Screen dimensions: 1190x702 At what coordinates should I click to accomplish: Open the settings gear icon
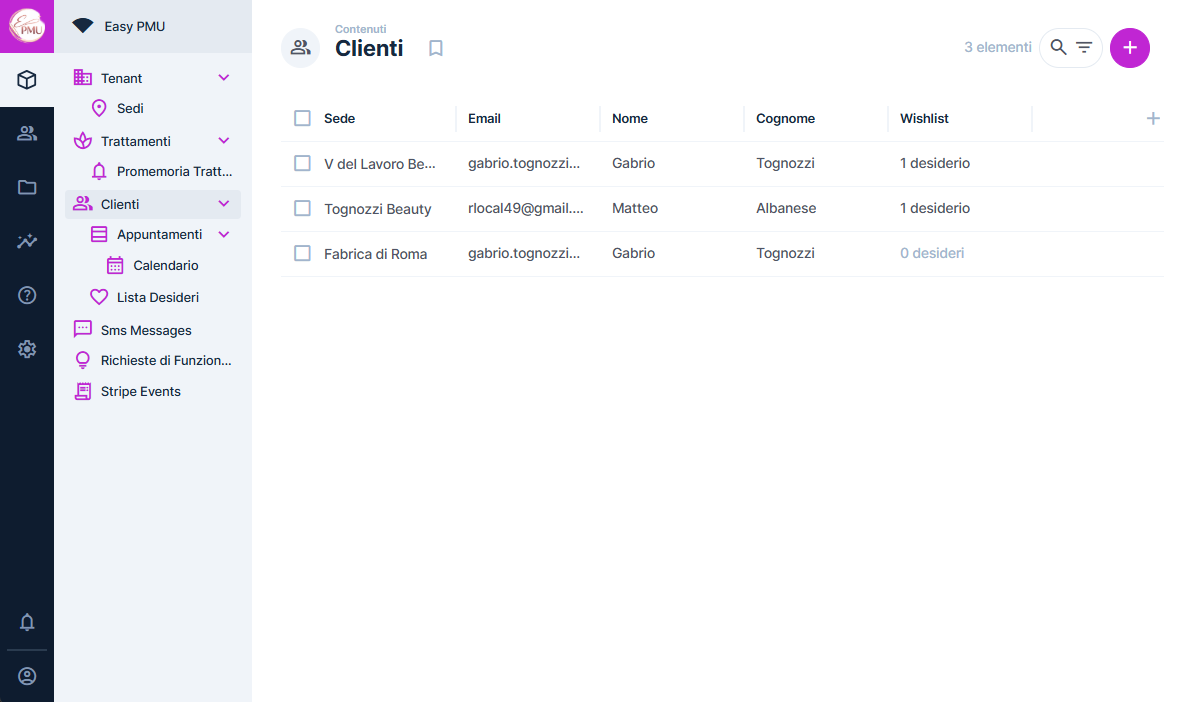coord(27,349)
